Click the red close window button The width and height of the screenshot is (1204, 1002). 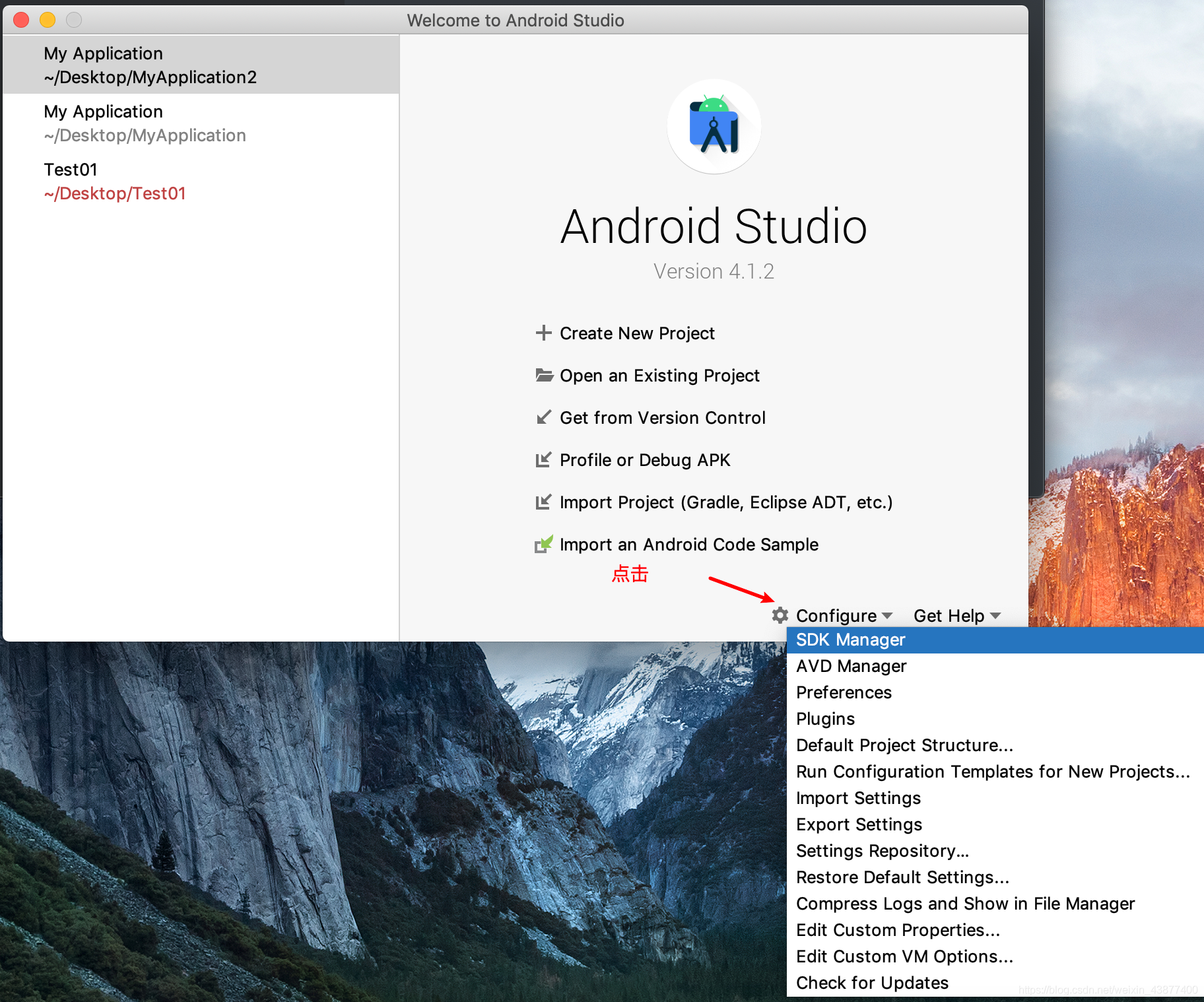21,20
